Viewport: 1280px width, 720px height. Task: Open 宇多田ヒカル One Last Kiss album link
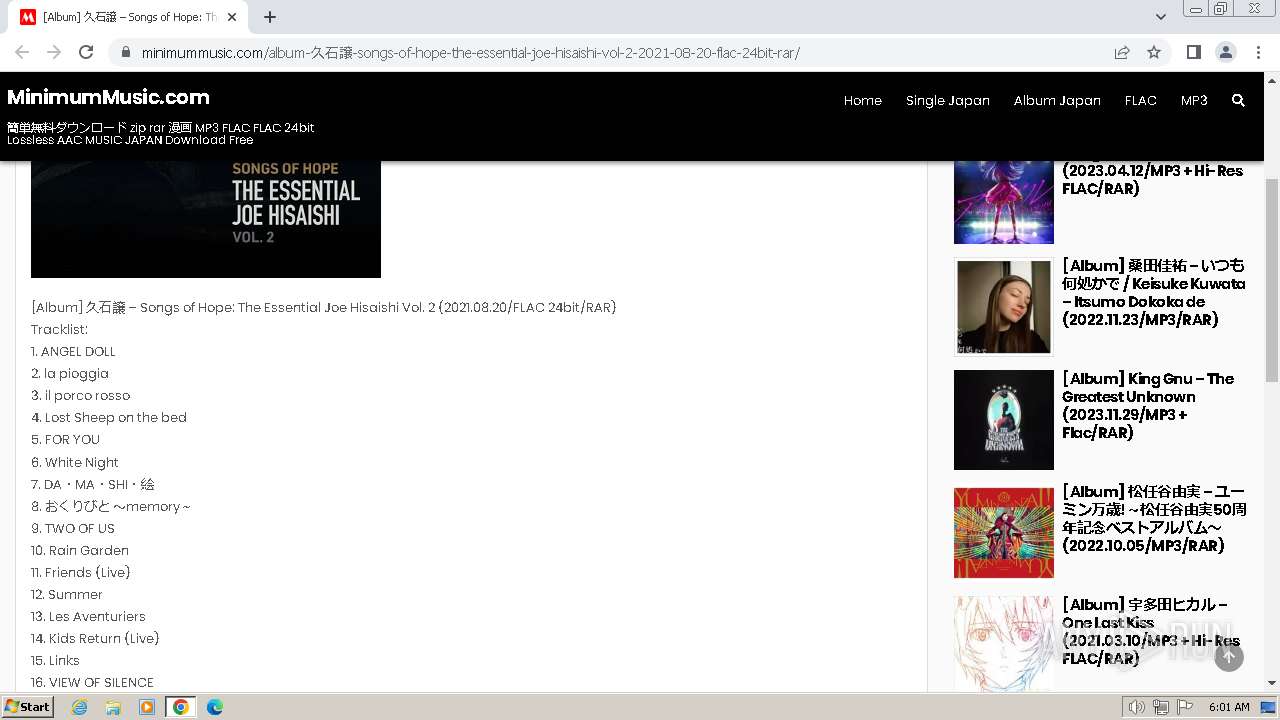pyautogui.click(x=1150, y=631)
